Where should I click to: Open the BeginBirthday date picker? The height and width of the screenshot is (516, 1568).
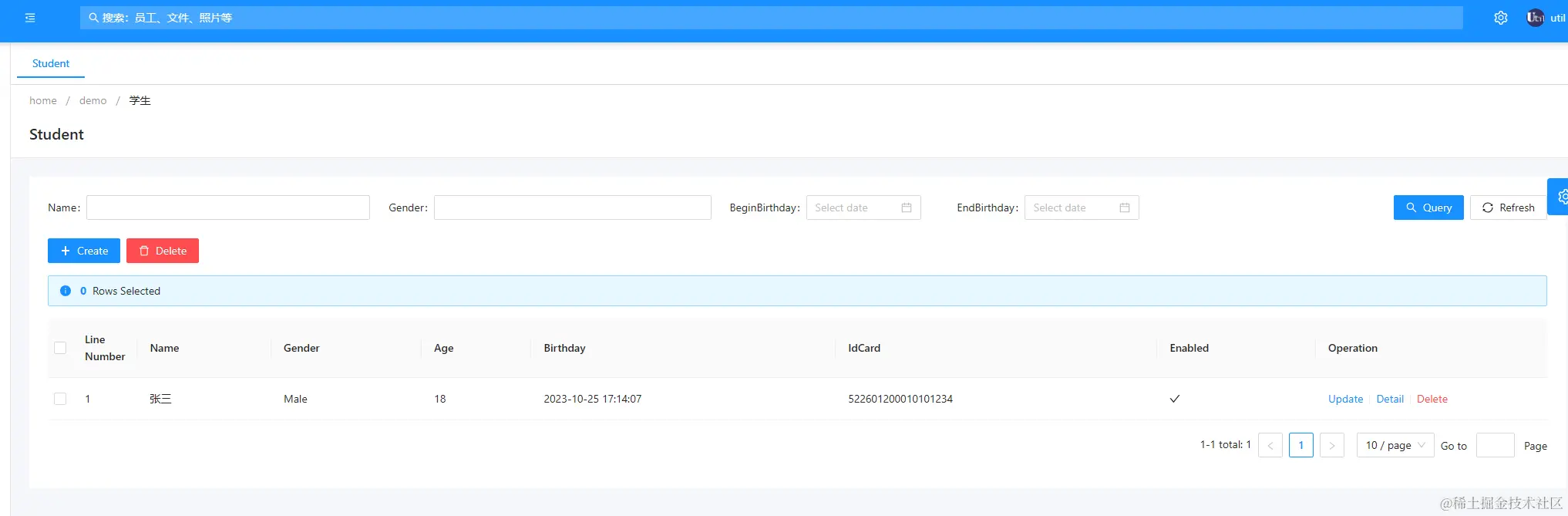[x=863, y=207]
